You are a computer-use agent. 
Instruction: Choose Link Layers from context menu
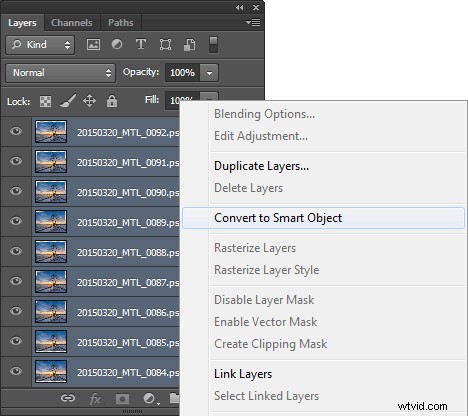[x=243, y=374]
